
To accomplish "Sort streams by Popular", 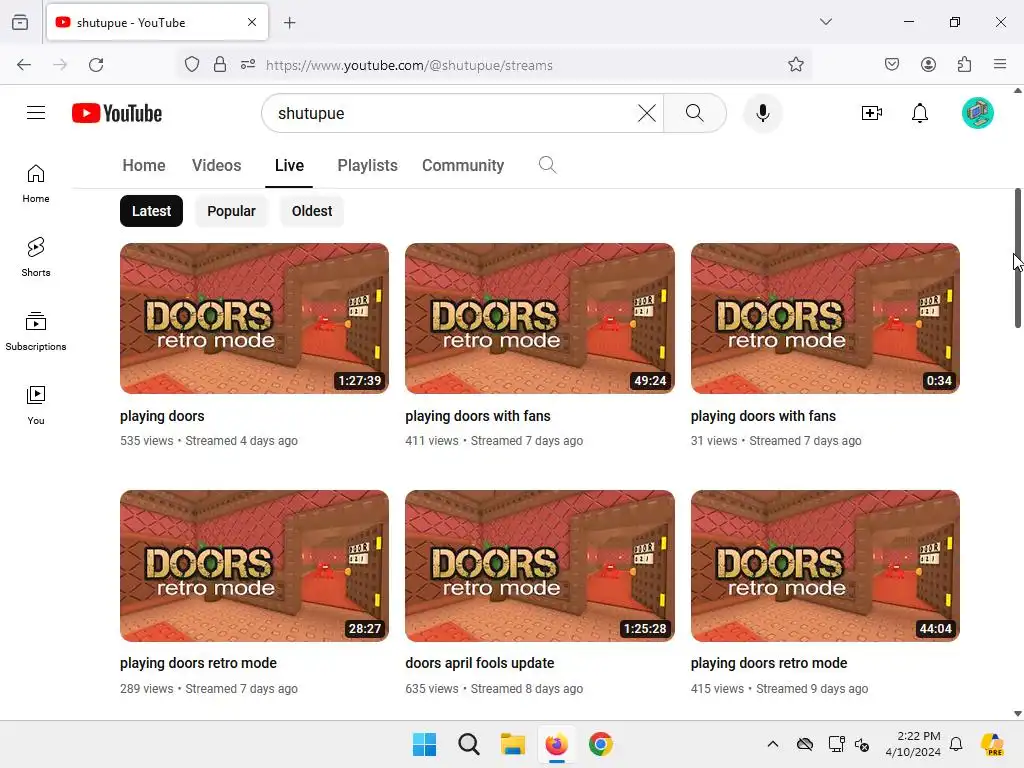I will [x=231, y=211].
